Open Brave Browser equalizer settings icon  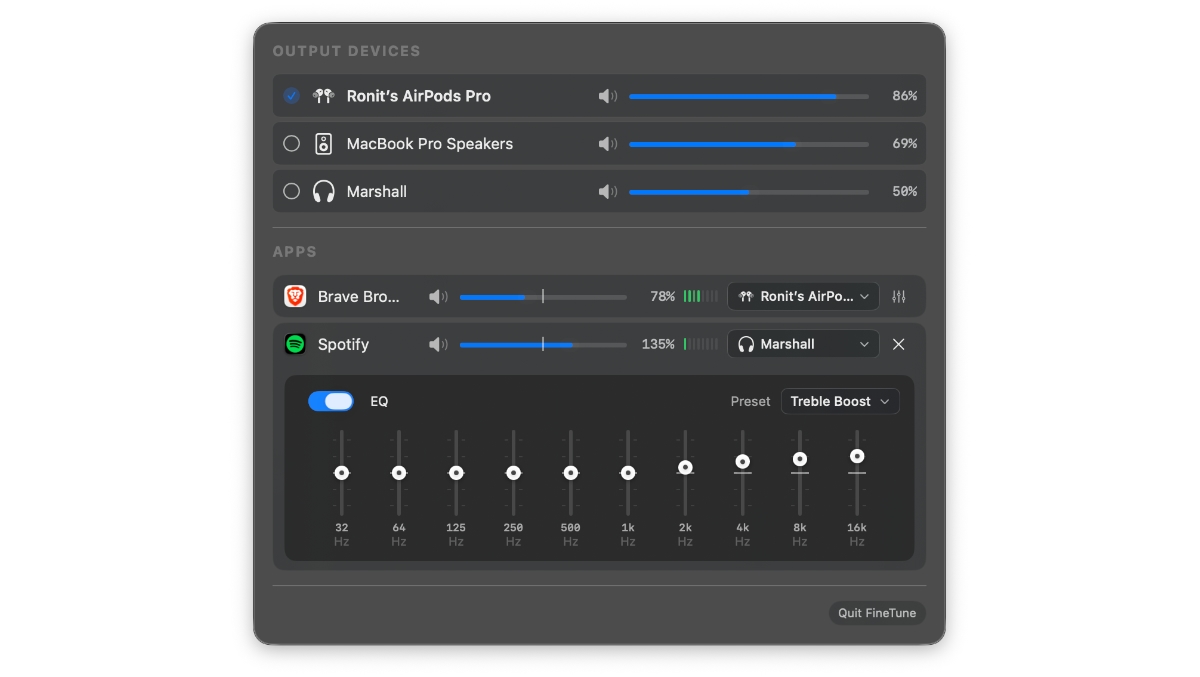tap(898, 297)
